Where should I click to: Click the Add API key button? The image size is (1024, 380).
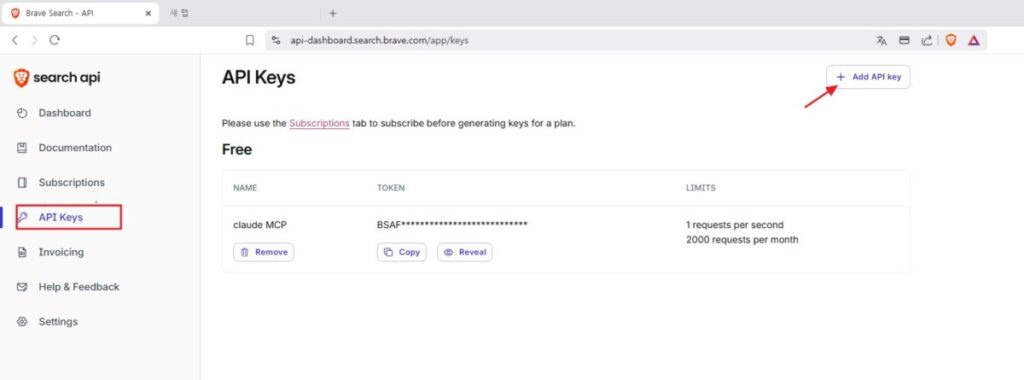[868, 77]
